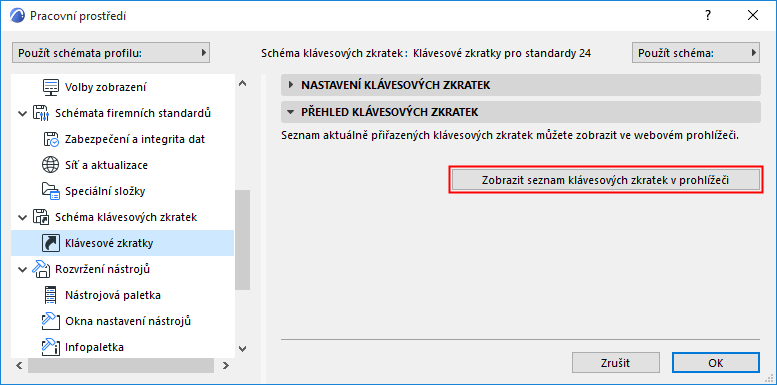Collapse the Rozvržení nástrojů tree node
777x385 pixels.
pyautogui.click(x=22, y=270)
